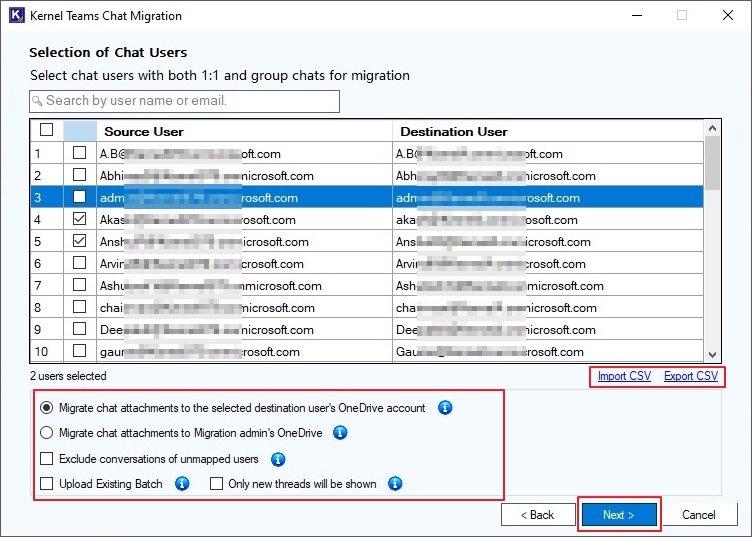
Task: Check the box for row 2 user
Action: click(80, 175)
